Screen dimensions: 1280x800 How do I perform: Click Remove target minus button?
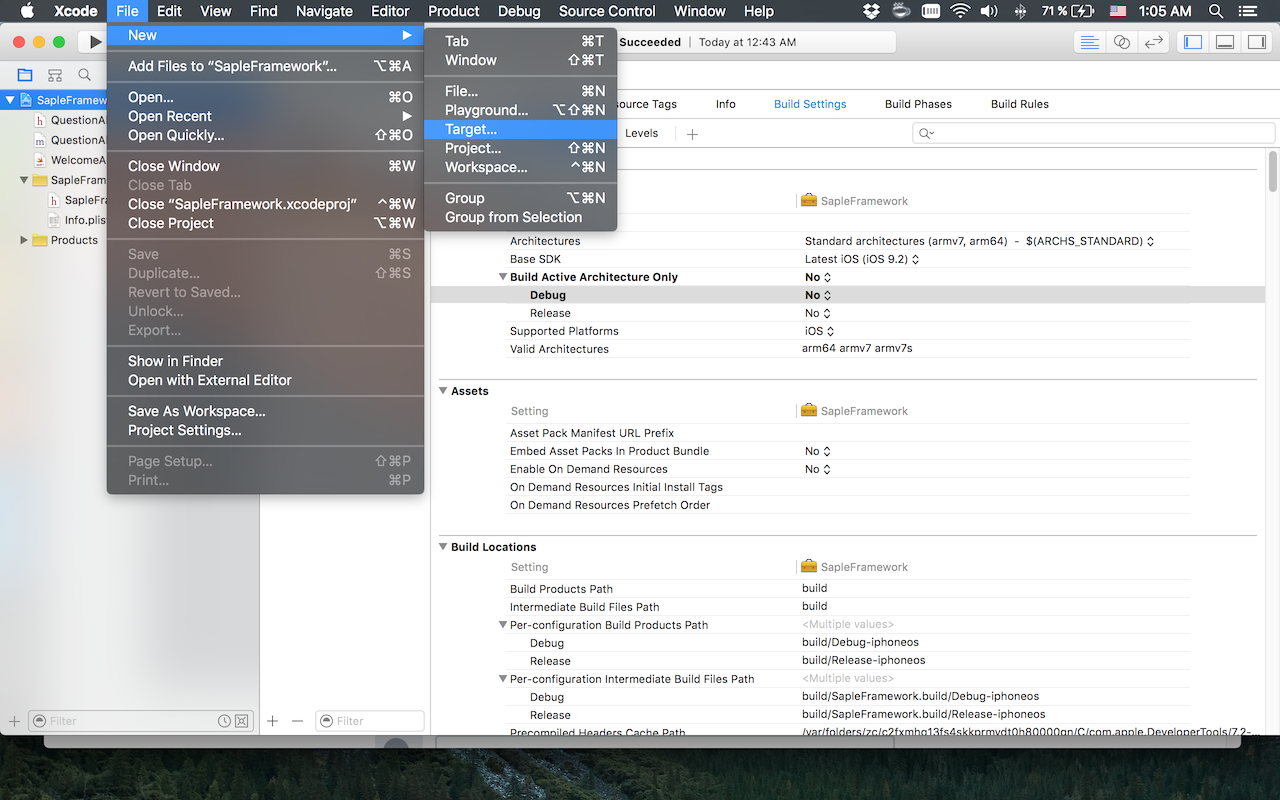(297, 721)
